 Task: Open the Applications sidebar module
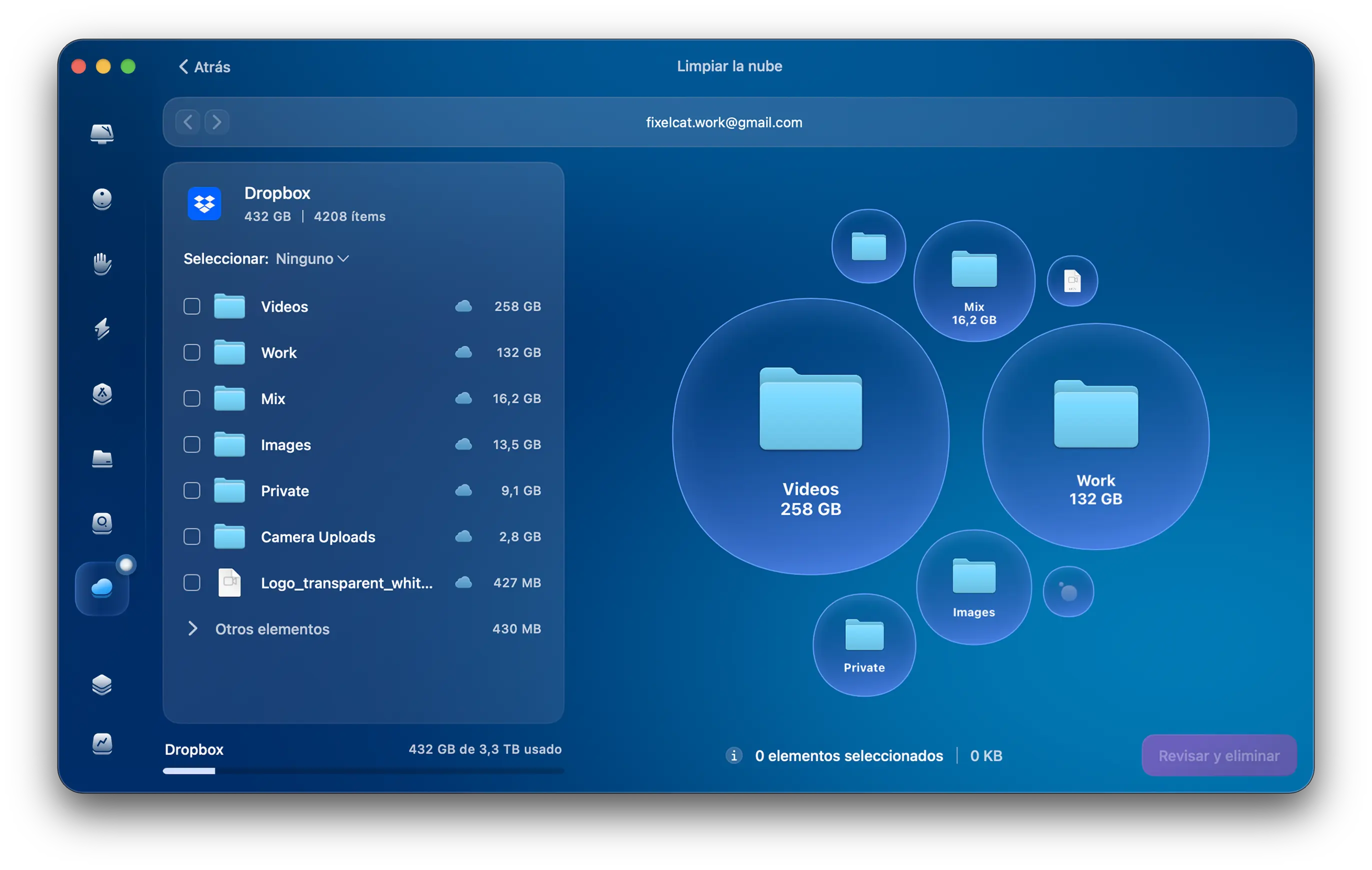pos(102,393)
